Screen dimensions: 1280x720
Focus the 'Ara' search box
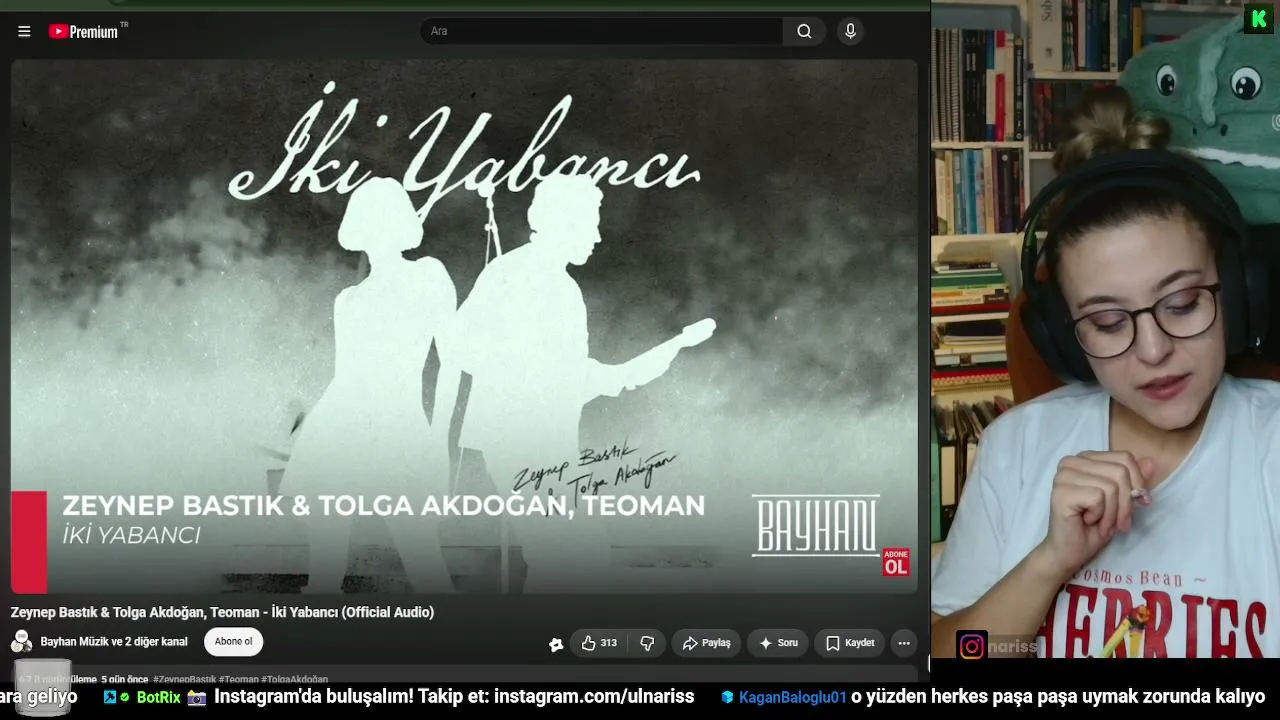pyautogui.click(x=602, y=31)
